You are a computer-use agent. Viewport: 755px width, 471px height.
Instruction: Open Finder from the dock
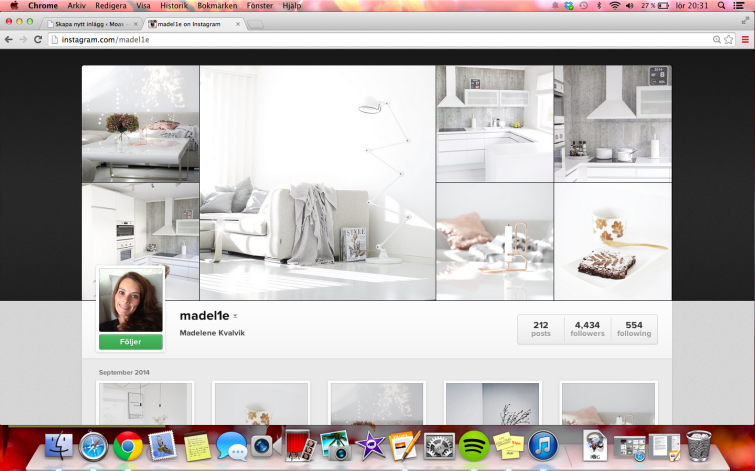click(60, 446)
